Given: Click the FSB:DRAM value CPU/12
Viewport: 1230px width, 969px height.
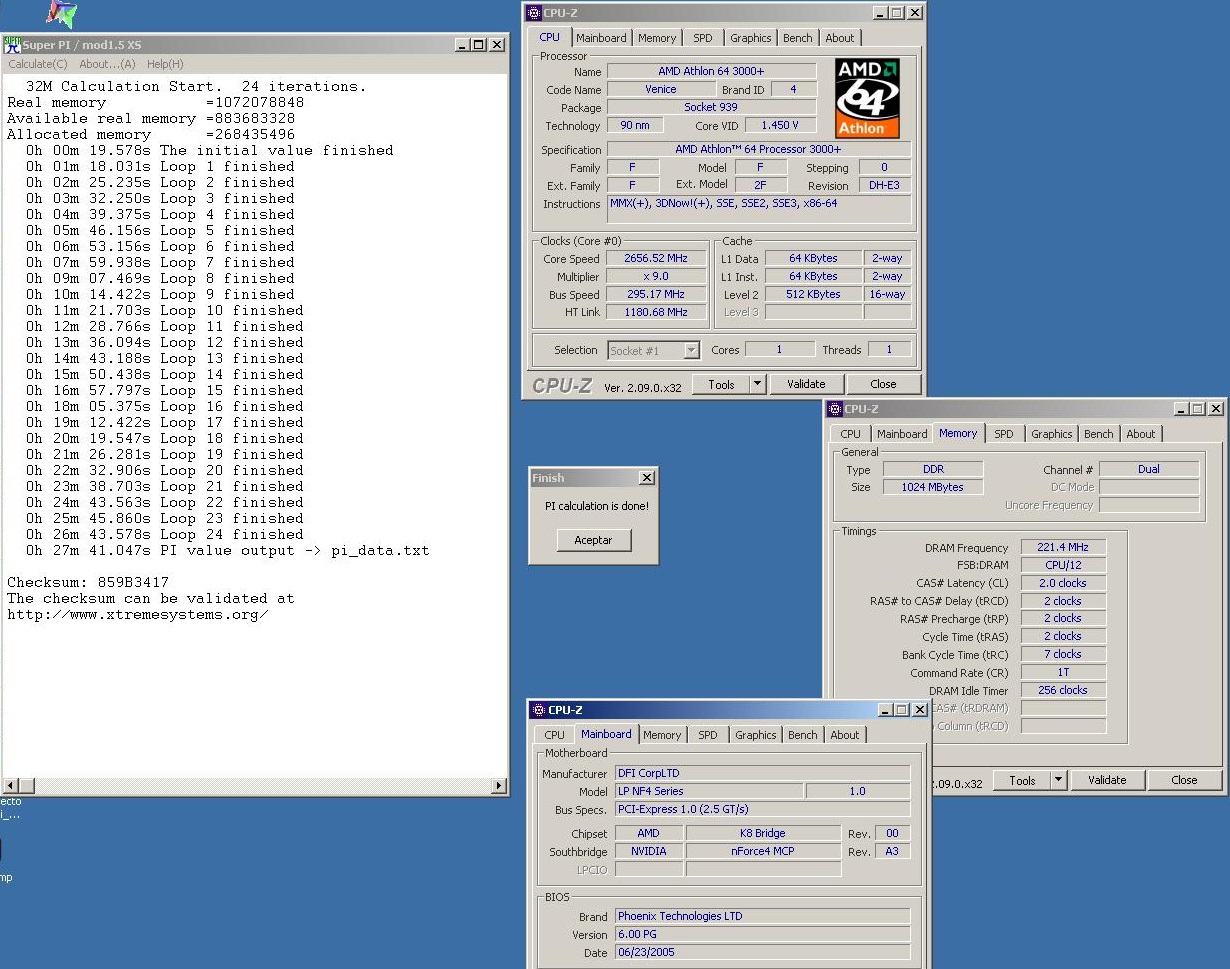Looking at the screenshot, I should 1063,565.
